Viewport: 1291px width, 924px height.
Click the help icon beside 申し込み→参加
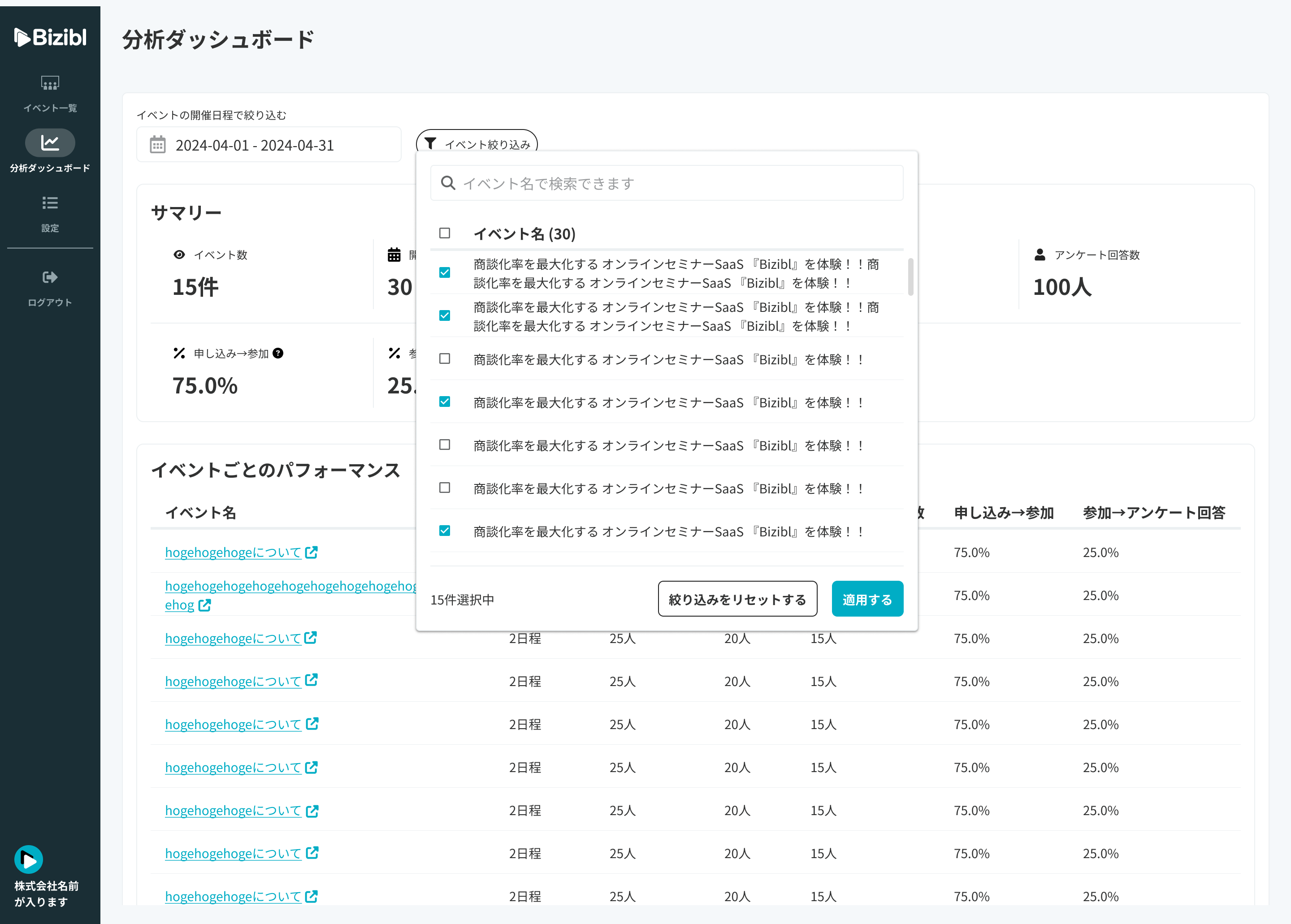coord(278,353)
